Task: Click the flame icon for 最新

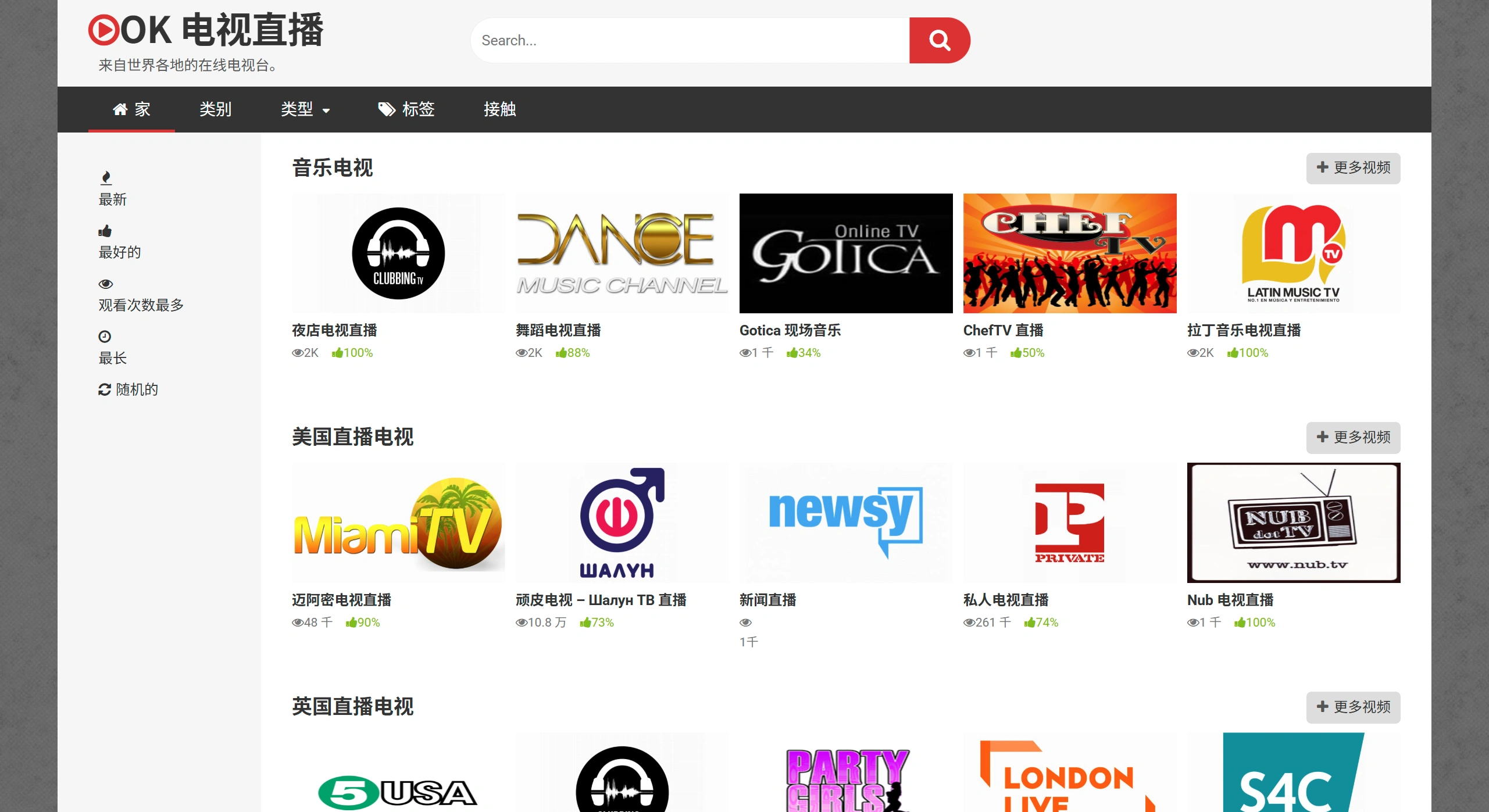Action: point(106,178)
